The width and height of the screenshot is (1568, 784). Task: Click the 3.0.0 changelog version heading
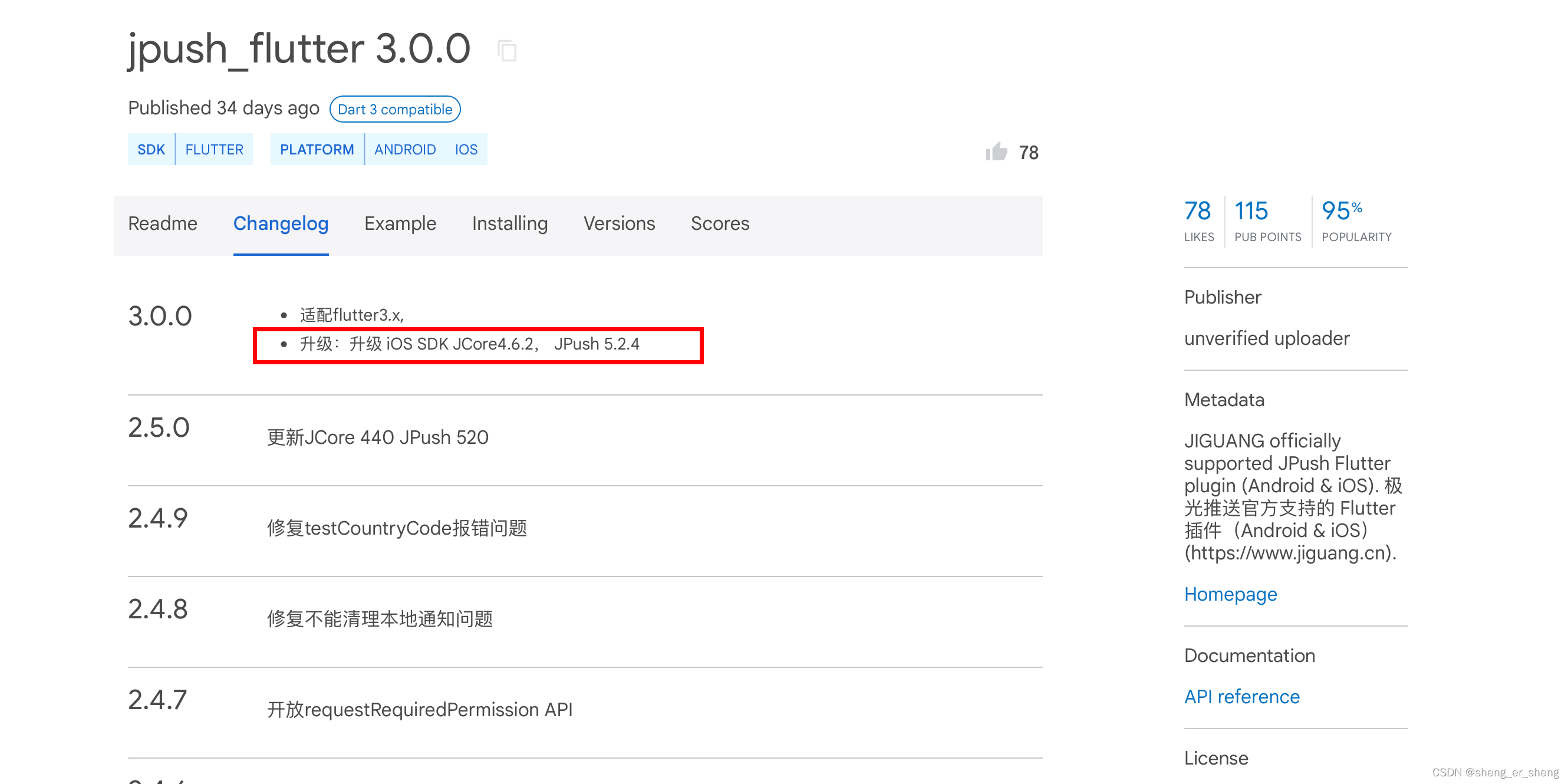tap(160, 316)
